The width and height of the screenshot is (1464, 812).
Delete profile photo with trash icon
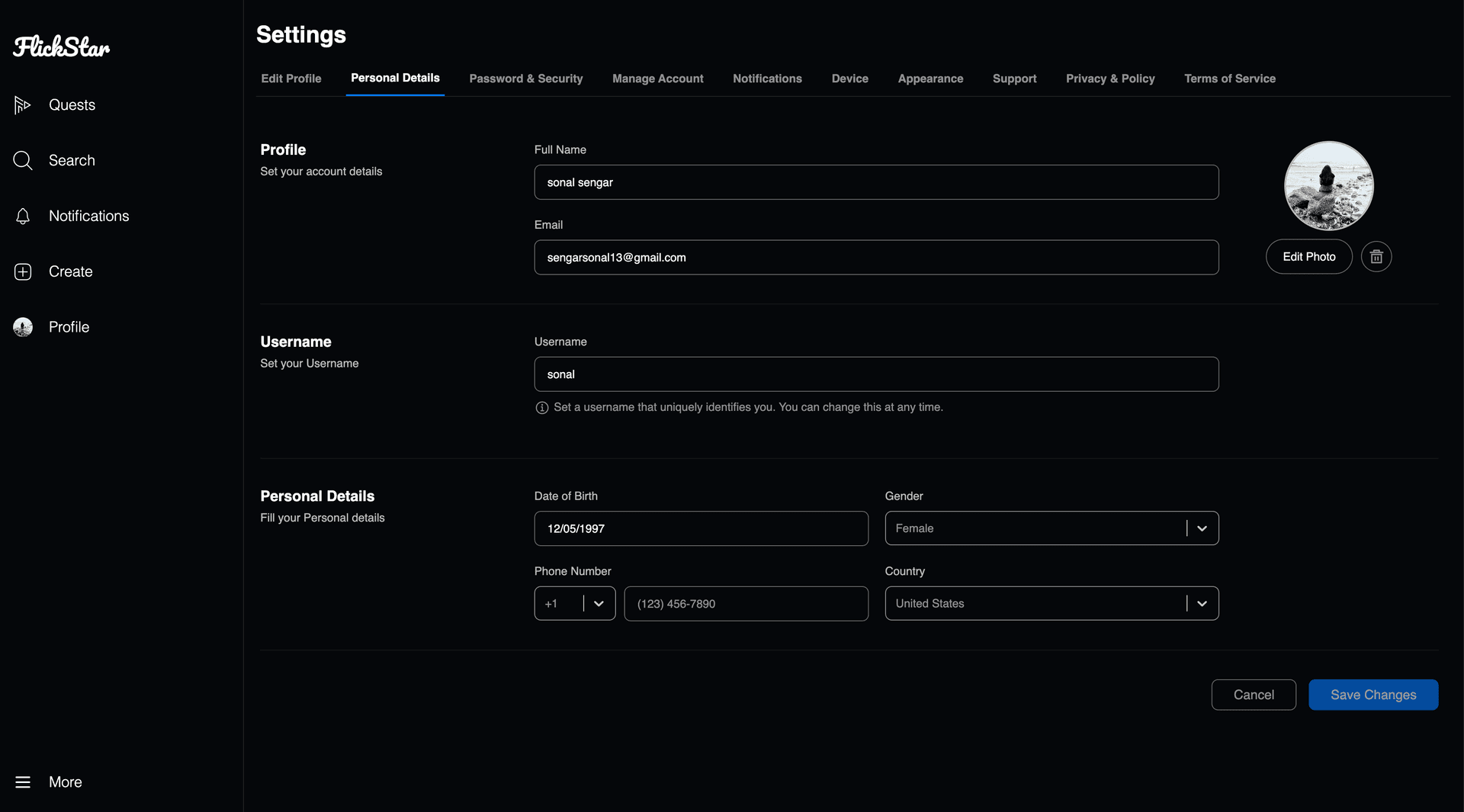click(x=1376, y=257)
